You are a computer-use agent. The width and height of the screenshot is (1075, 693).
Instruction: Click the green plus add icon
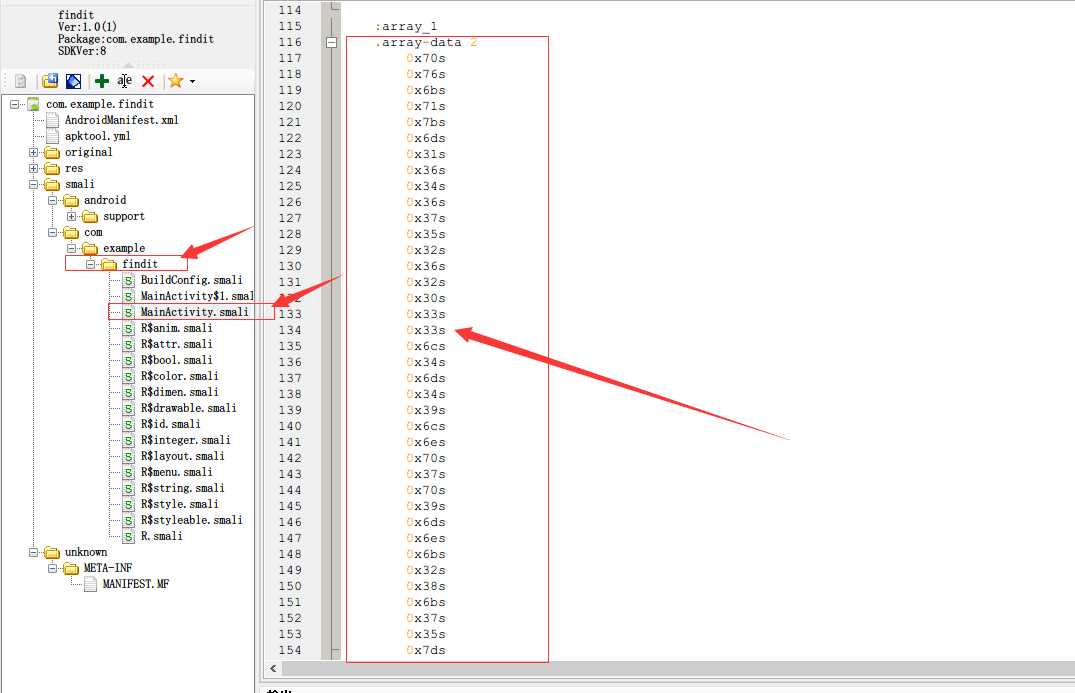tap(102, 81)
